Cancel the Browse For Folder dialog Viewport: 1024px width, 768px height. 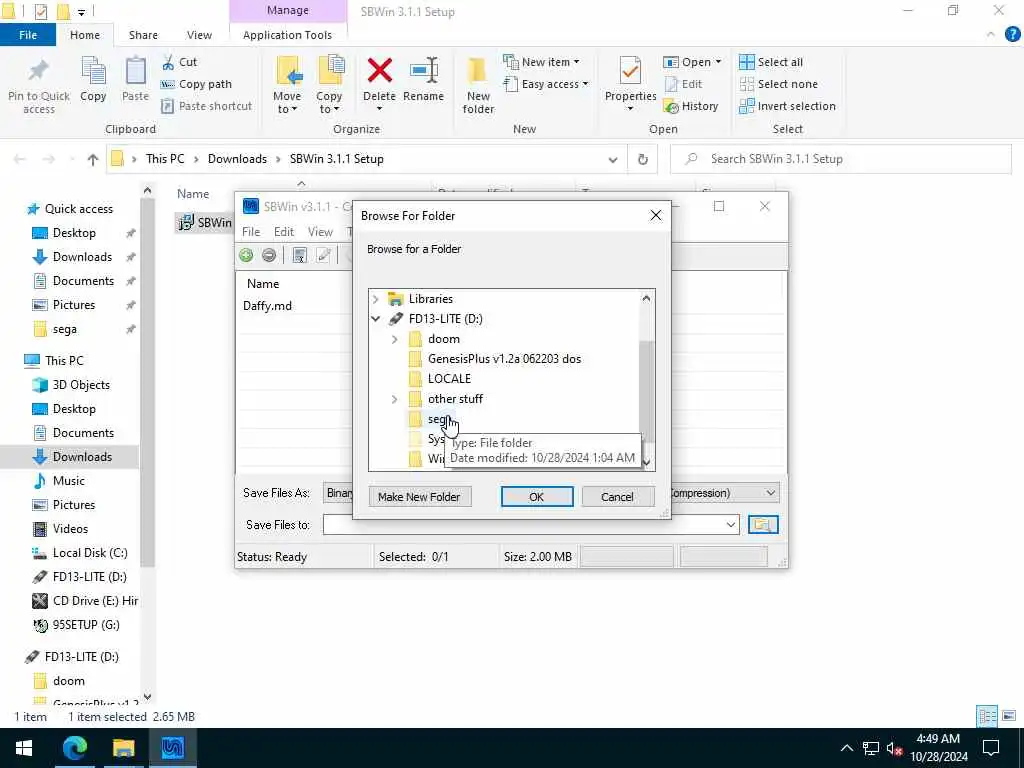click(x=617, y=497)
